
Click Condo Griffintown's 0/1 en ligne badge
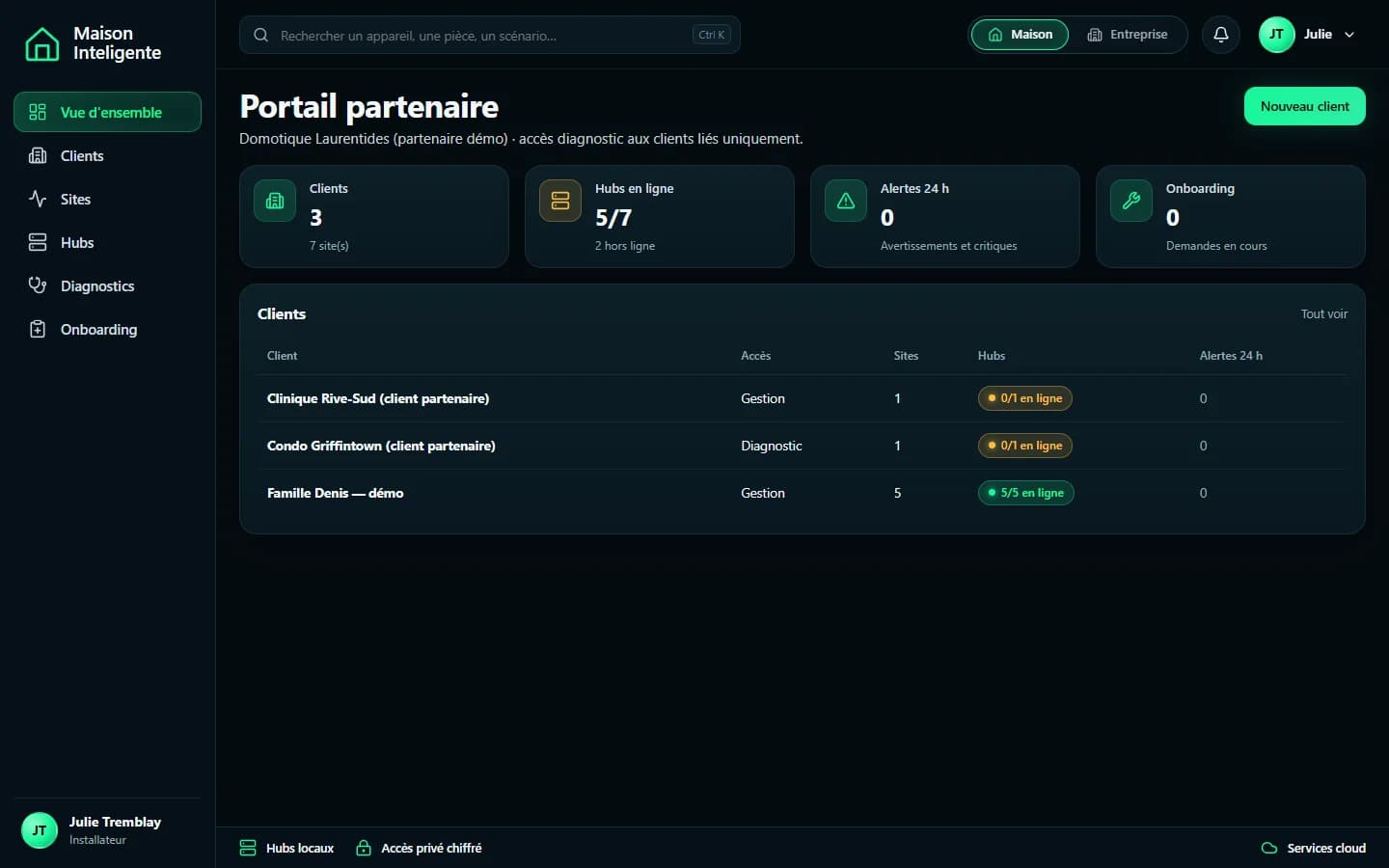coord(1024,446)
